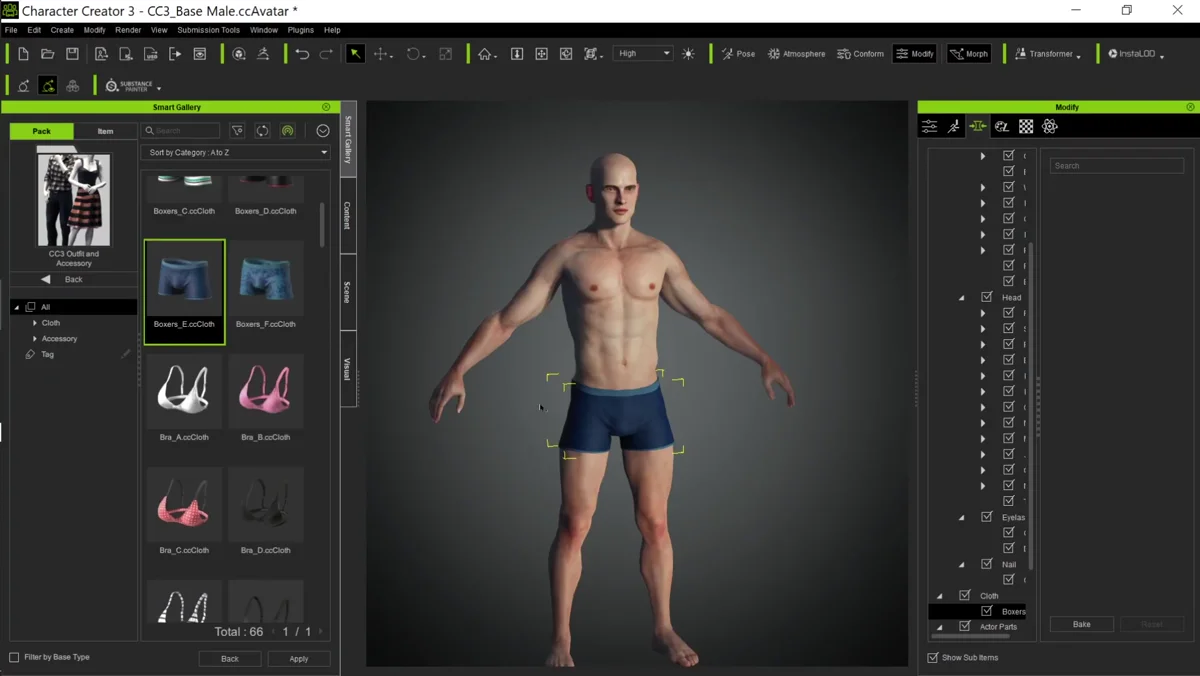Close the Smart Gallery panel
Image resolution: width=1200 pixels, height=676 pixels.
tap(326, 107)
